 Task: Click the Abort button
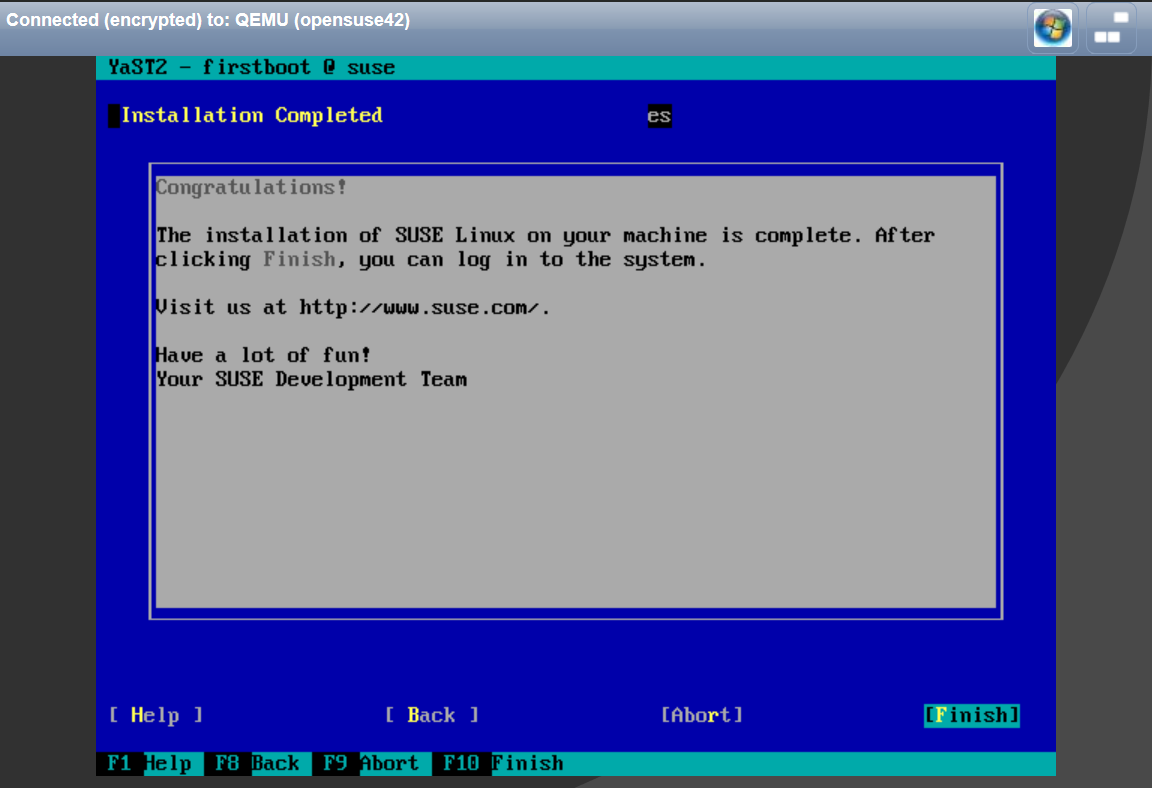(702, 715)
